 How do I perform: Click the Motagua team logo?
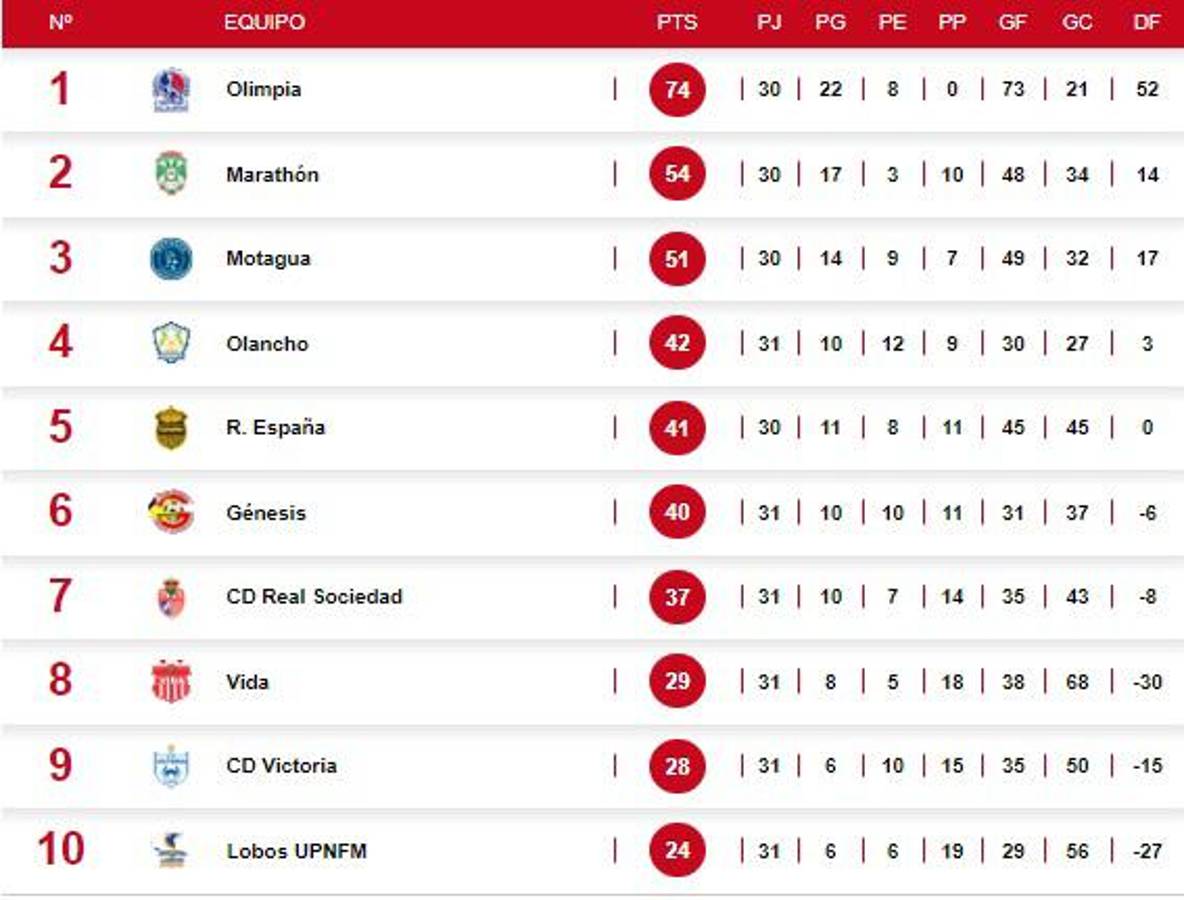point(171,259)
